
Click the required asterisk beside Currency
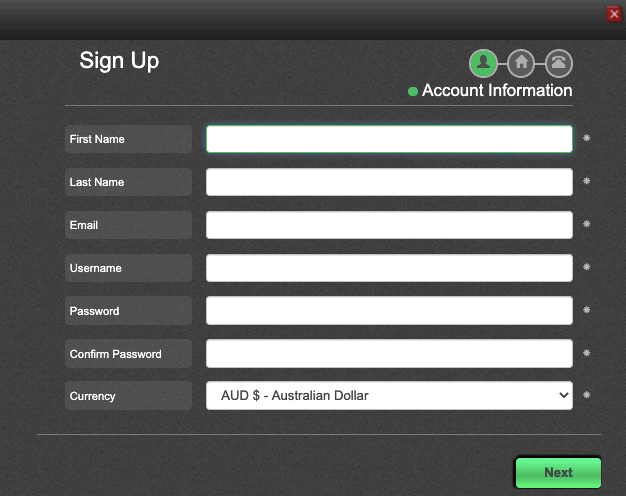pyautogui.click(x=587, y=396)
